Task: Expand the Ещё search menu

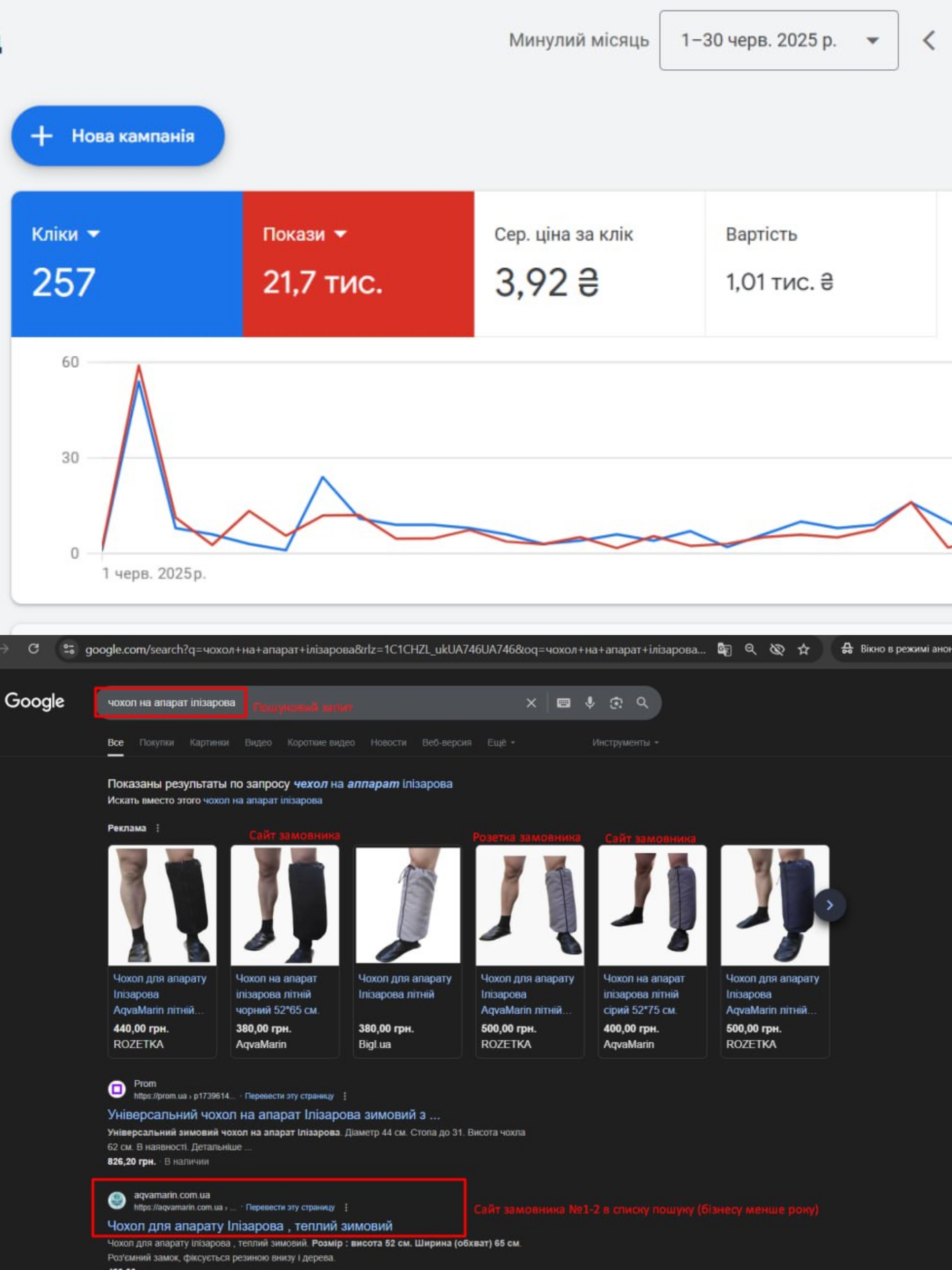Action: (501, 742)
